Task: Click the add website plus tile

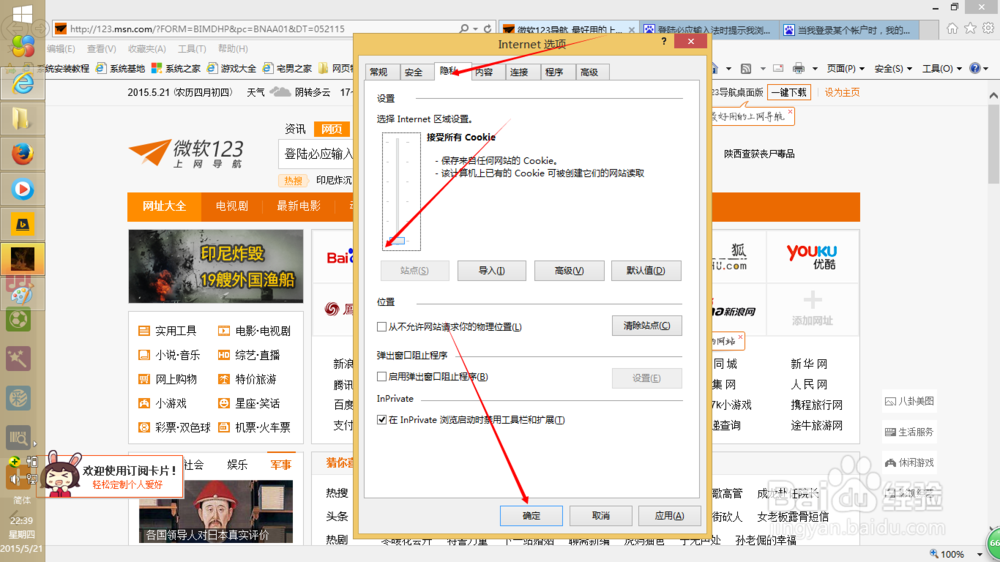Action: (x=812, y=309)
